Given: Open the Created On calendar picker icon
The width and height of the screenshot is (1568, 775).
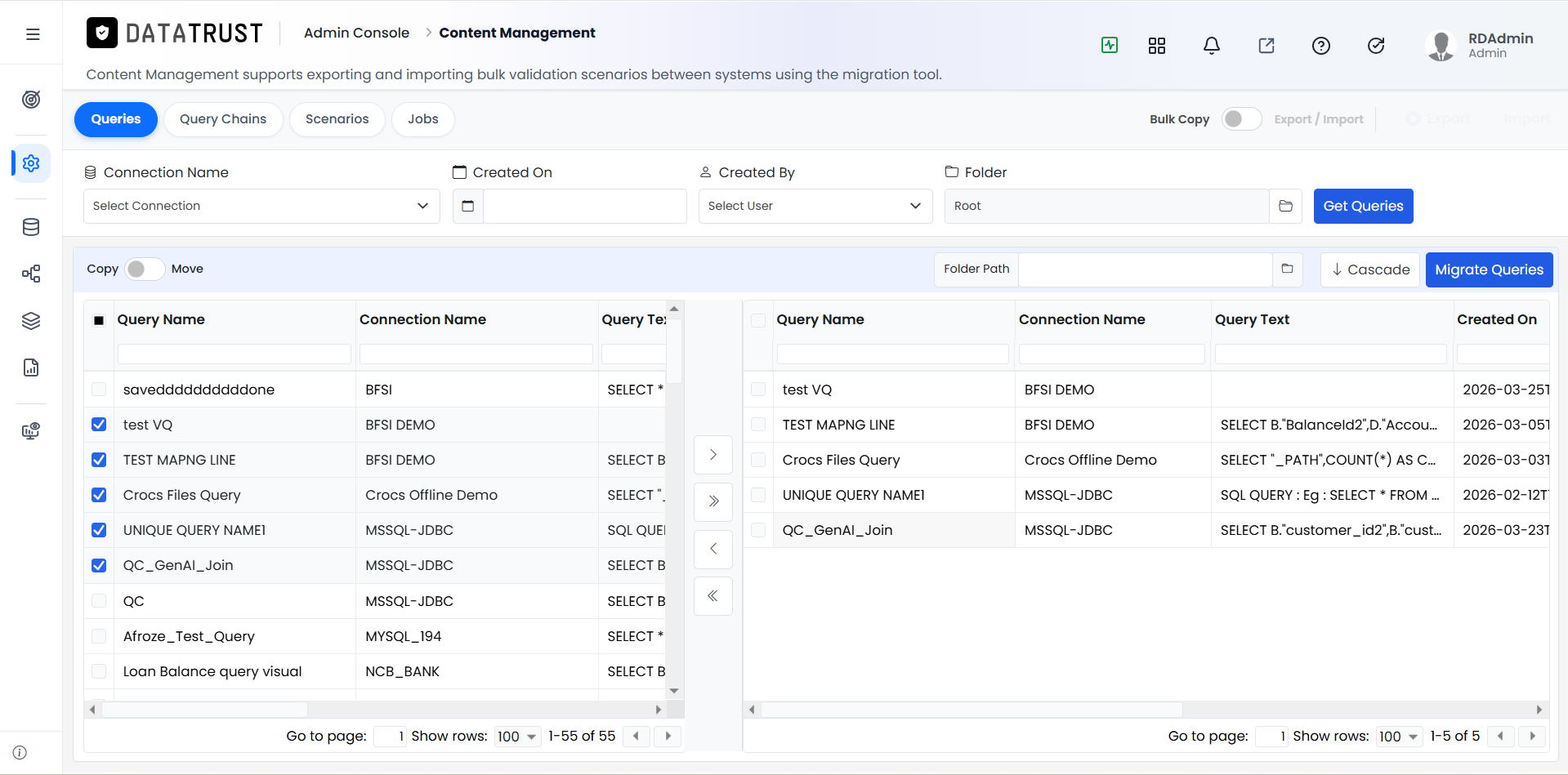Looking at the screenshot, I should pos(468,206).
